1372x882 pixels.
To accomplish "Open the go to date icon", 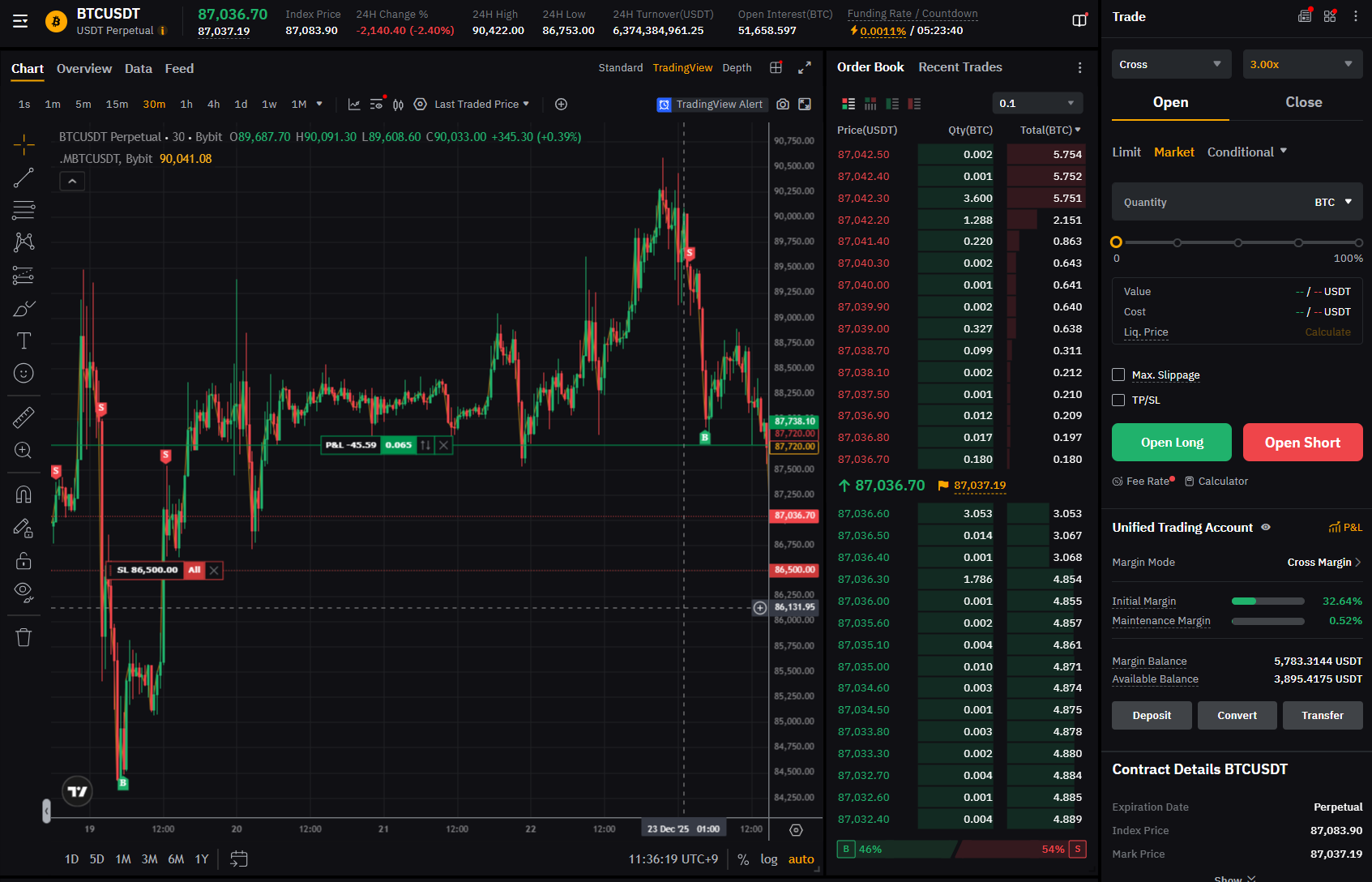I will (239, 859).
